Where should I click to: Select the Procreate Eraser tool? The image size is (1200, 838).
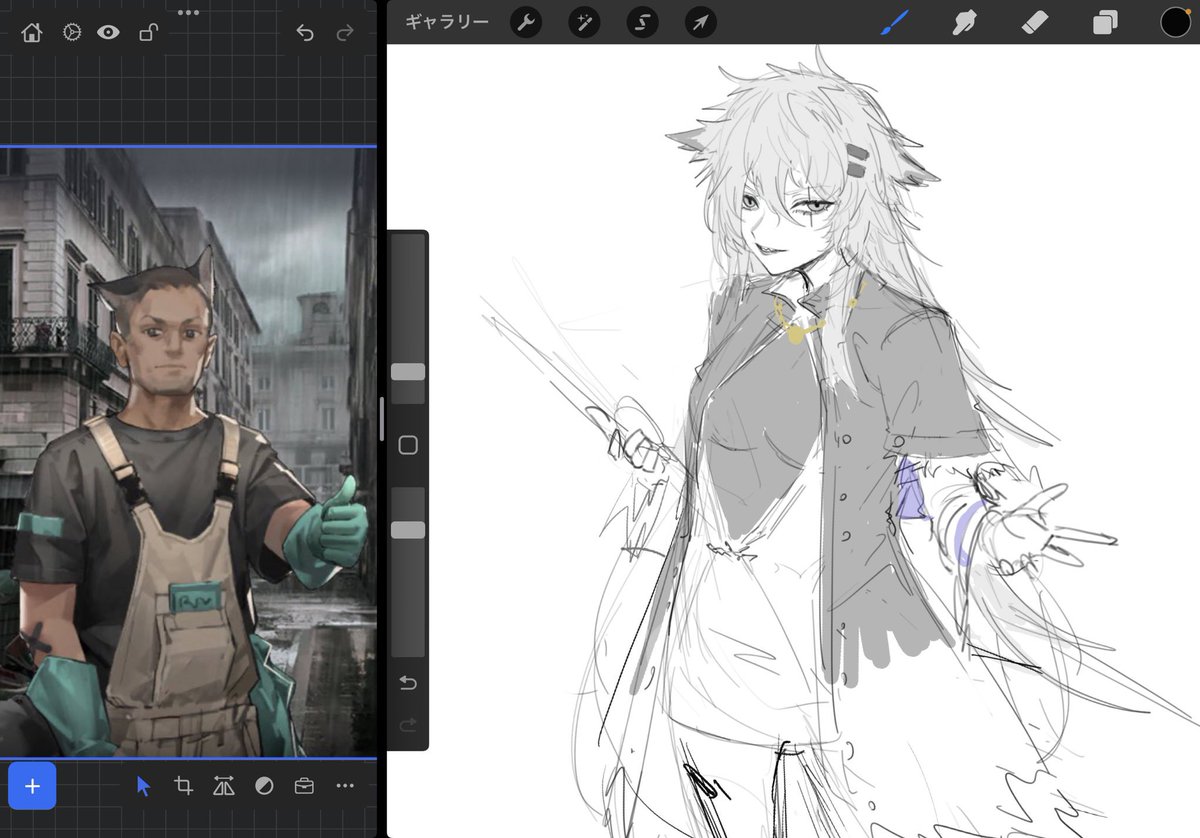(1035, 22)
